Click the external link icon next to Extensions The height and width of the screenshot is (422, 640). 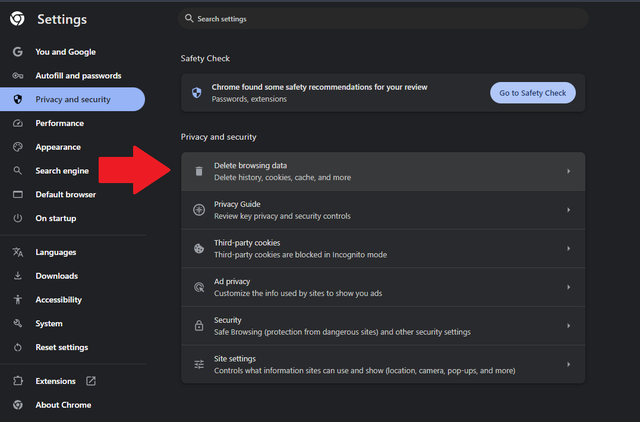coord(91,381)
